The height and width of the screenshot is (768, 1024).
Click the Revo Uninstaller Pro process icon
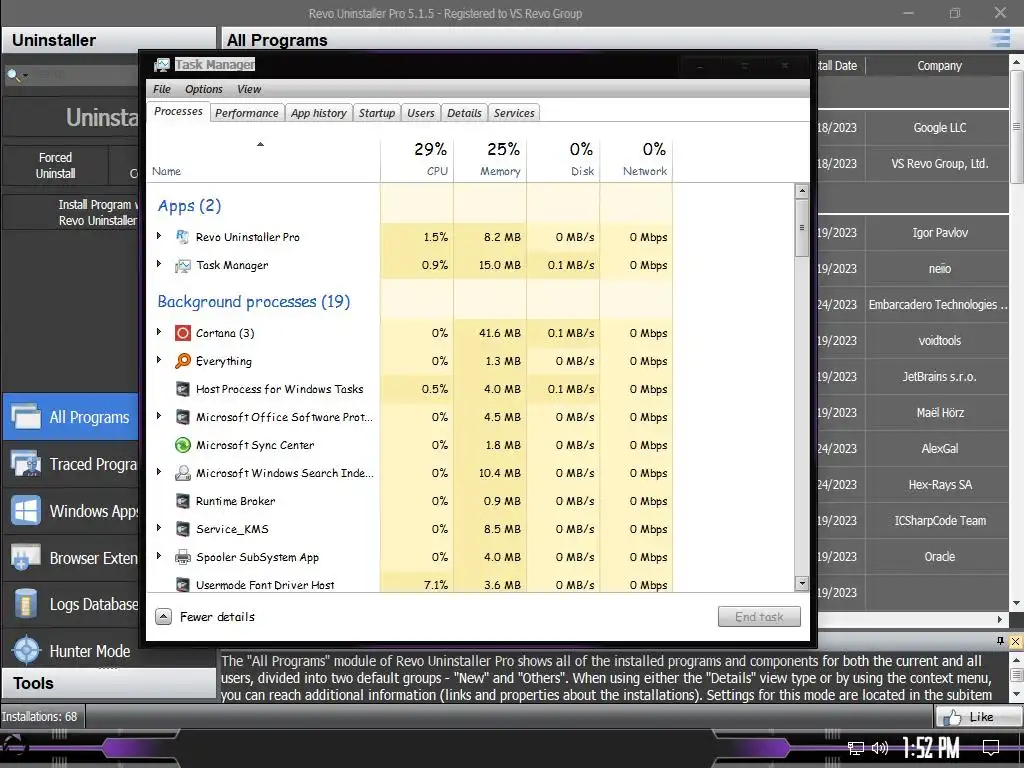pyautogui.click(x=183, y=237)
